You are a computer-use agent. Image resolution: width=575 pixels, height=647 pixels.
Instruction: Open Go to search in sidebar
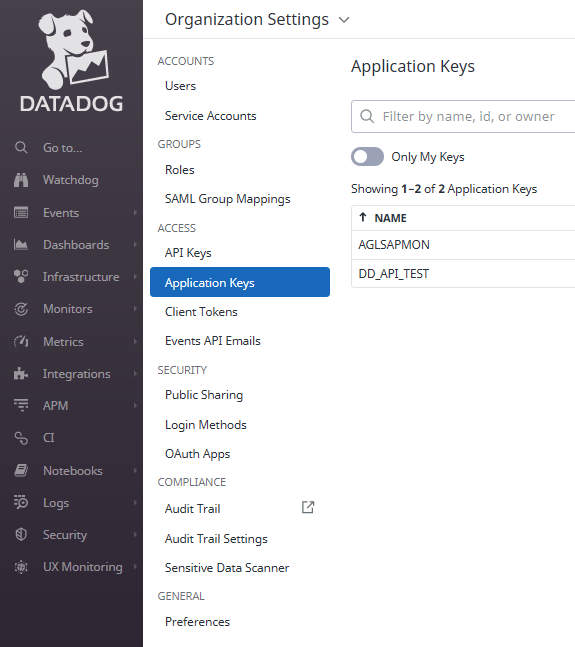point(63,148)
